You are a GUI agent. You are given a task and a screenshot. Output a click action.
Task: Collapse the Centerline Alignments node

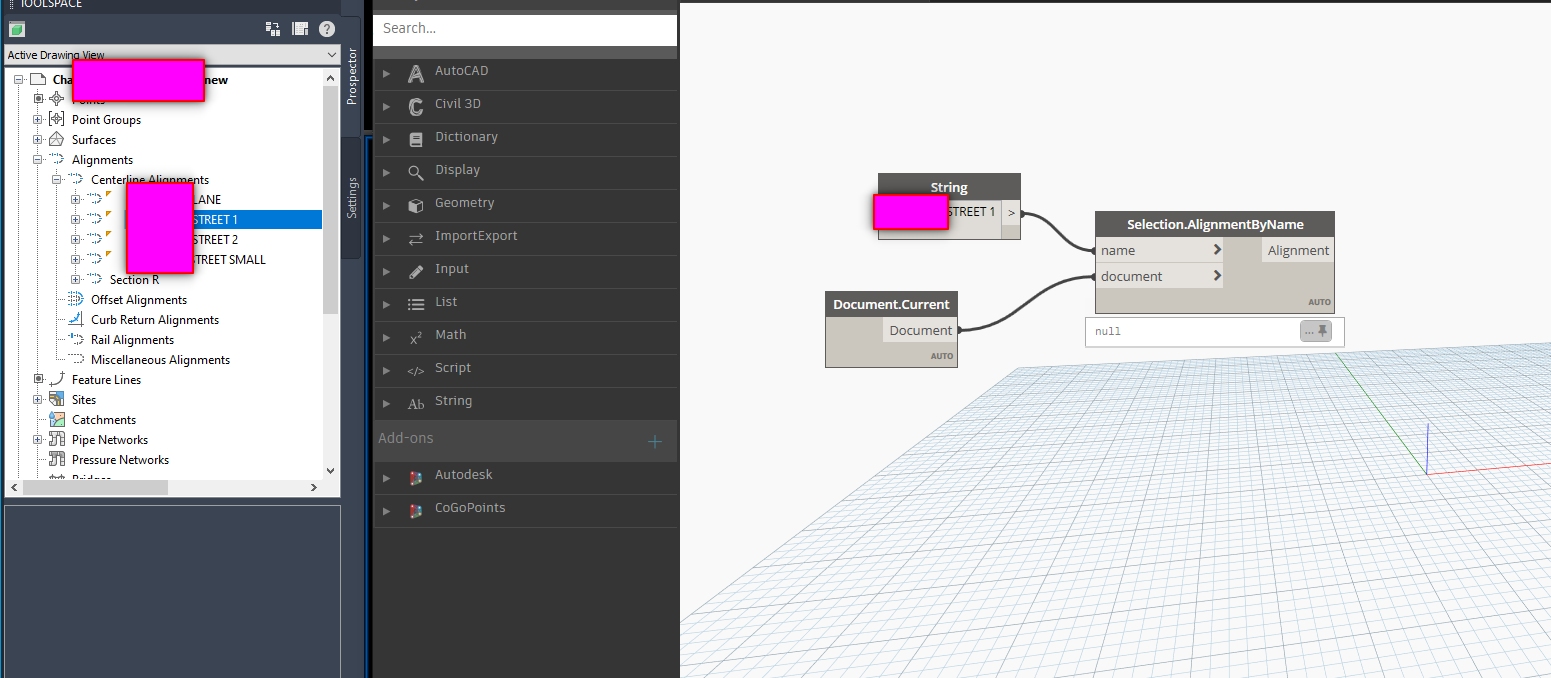point(56,179)
